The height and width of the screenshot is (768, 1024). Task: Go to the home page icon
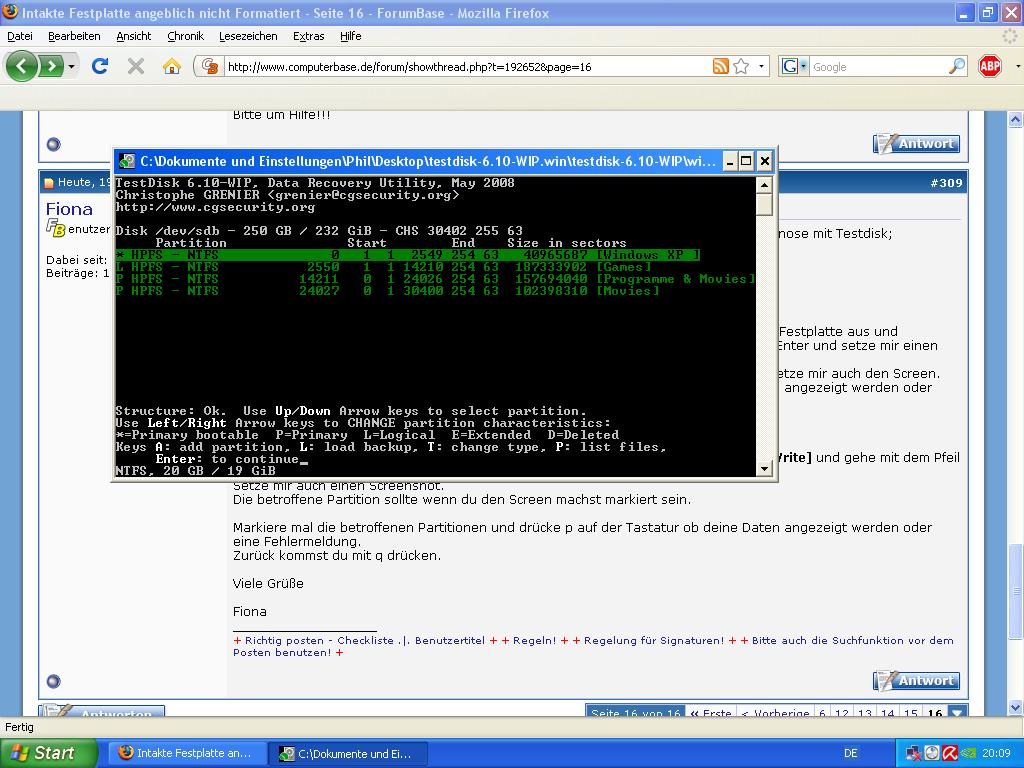172,66
